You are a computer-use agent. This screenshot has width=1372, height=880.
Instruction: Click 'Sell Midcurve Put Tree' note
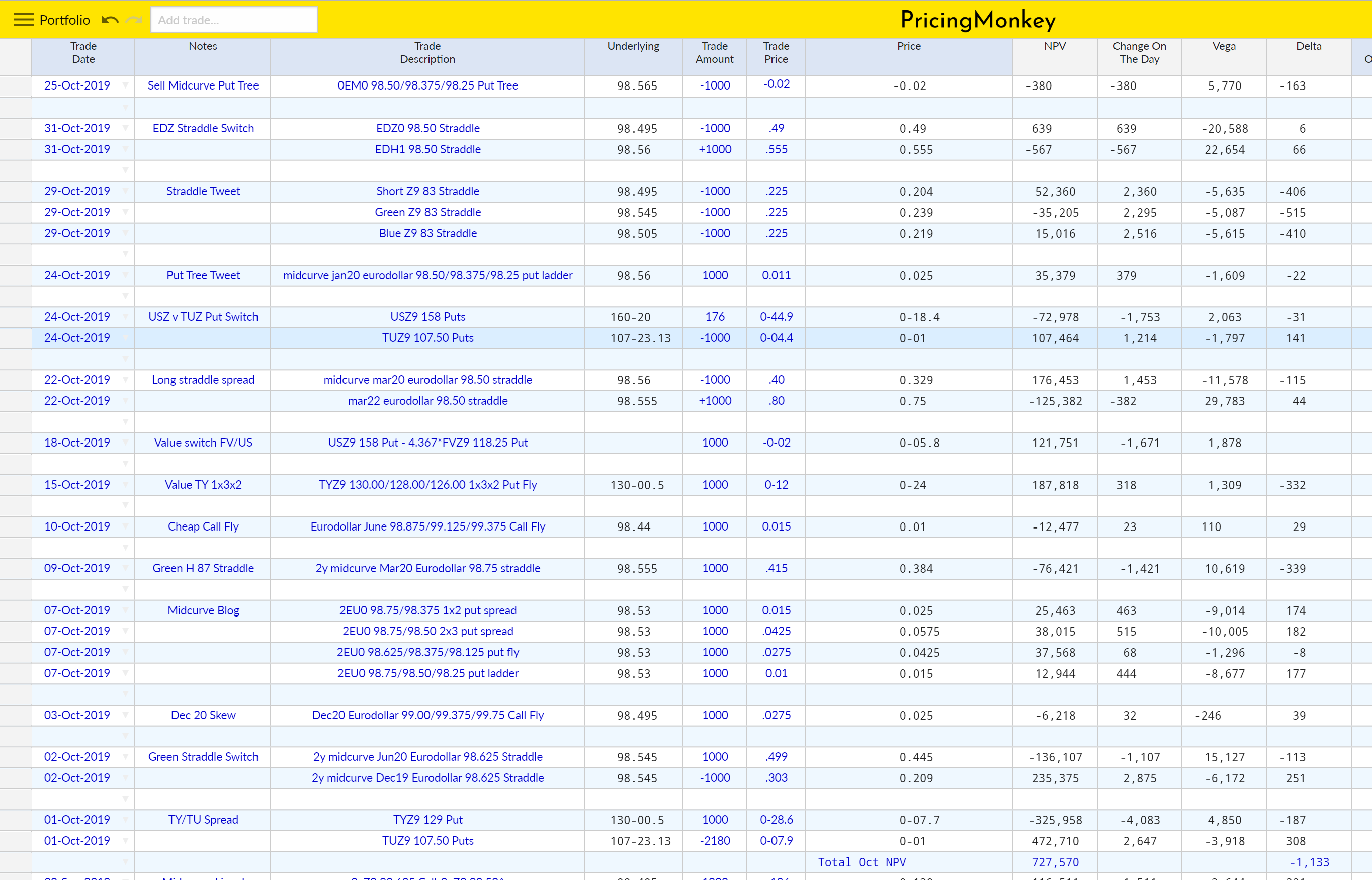[203, 85]
